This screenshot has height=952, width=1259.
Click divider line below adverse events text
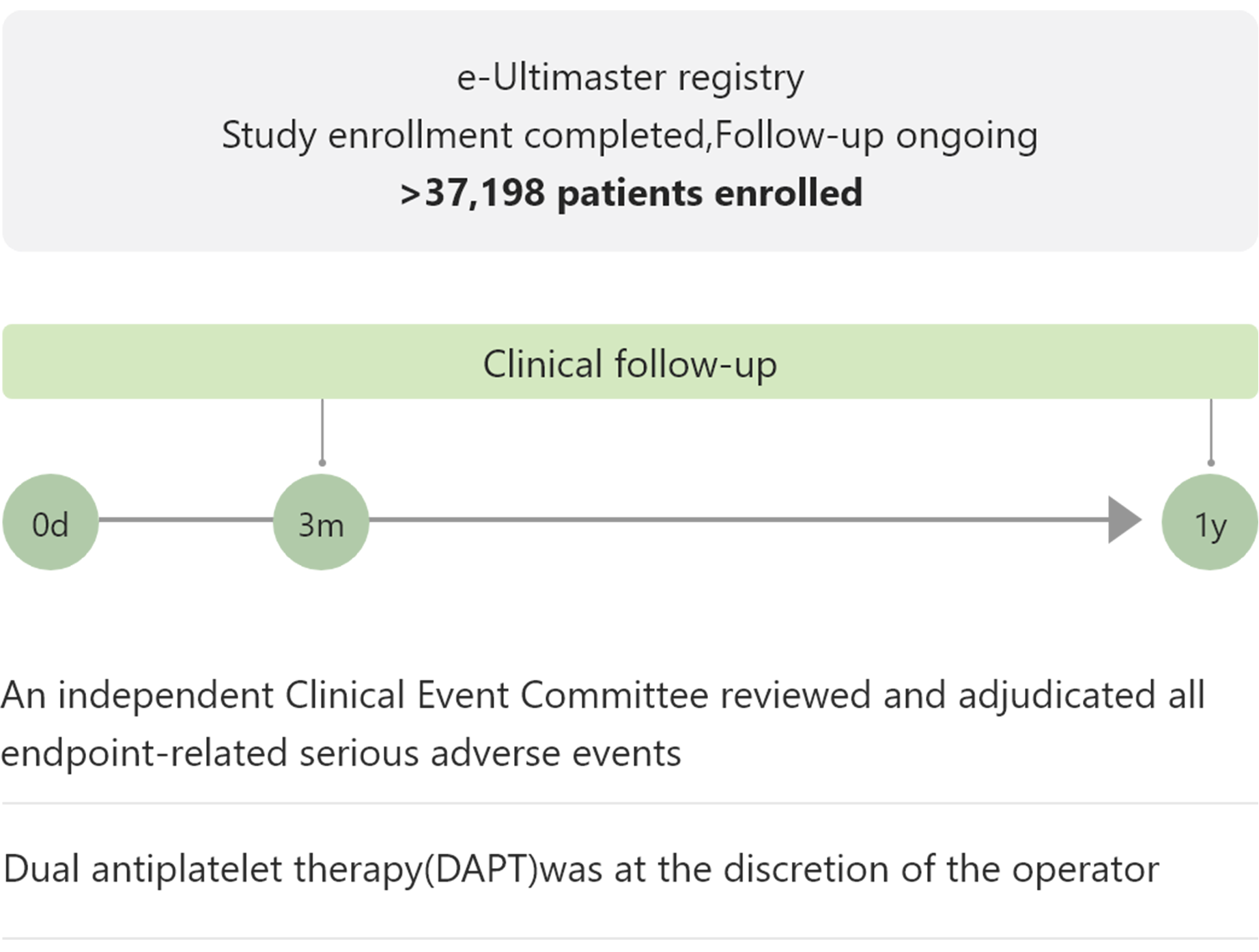[x=629, y=803]
